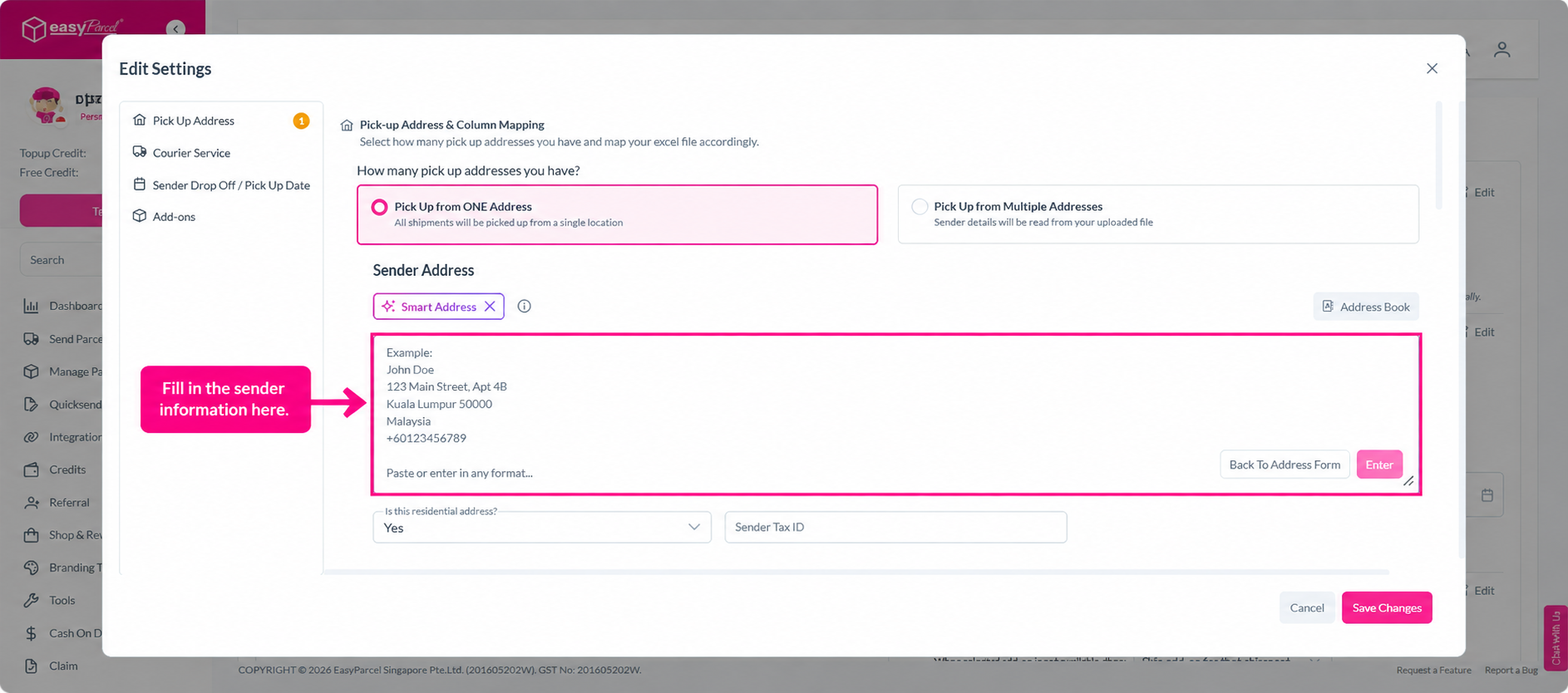Click the user profile icon at top right

1501,50
